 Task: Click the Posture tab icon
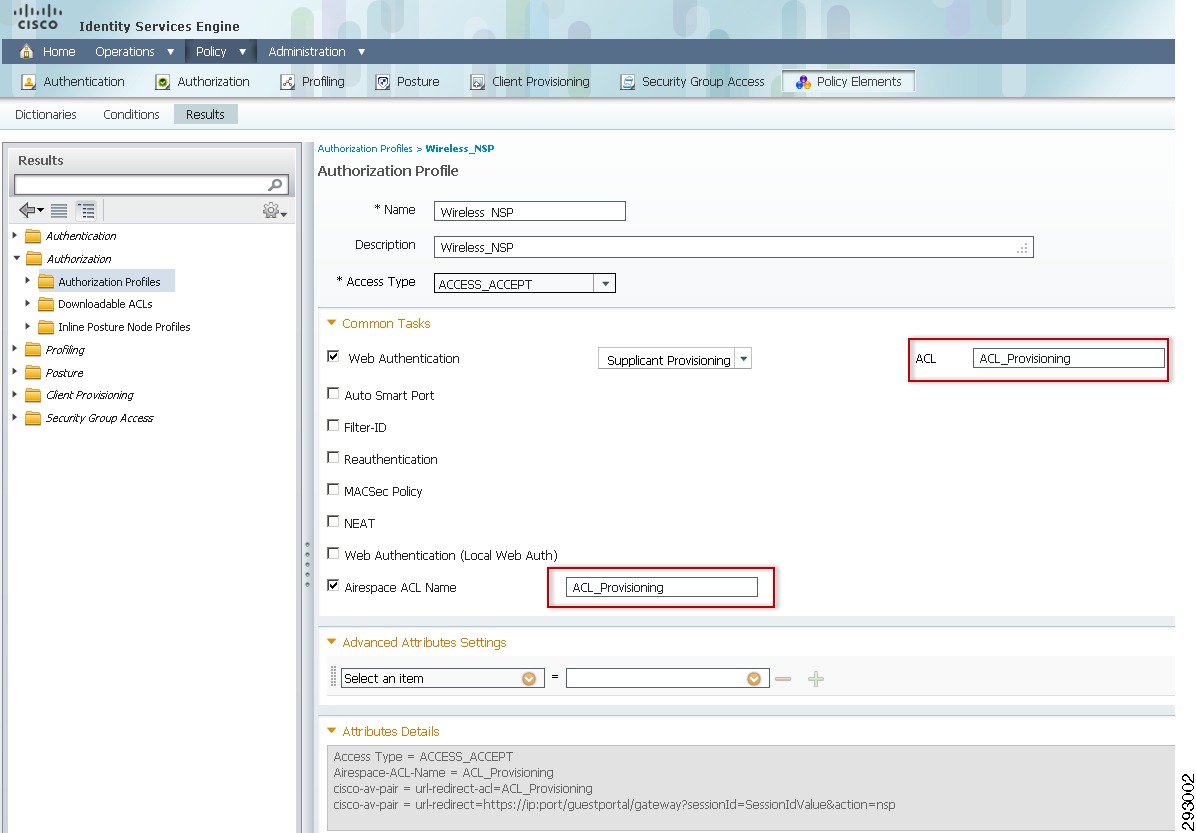tap(383, 82)
